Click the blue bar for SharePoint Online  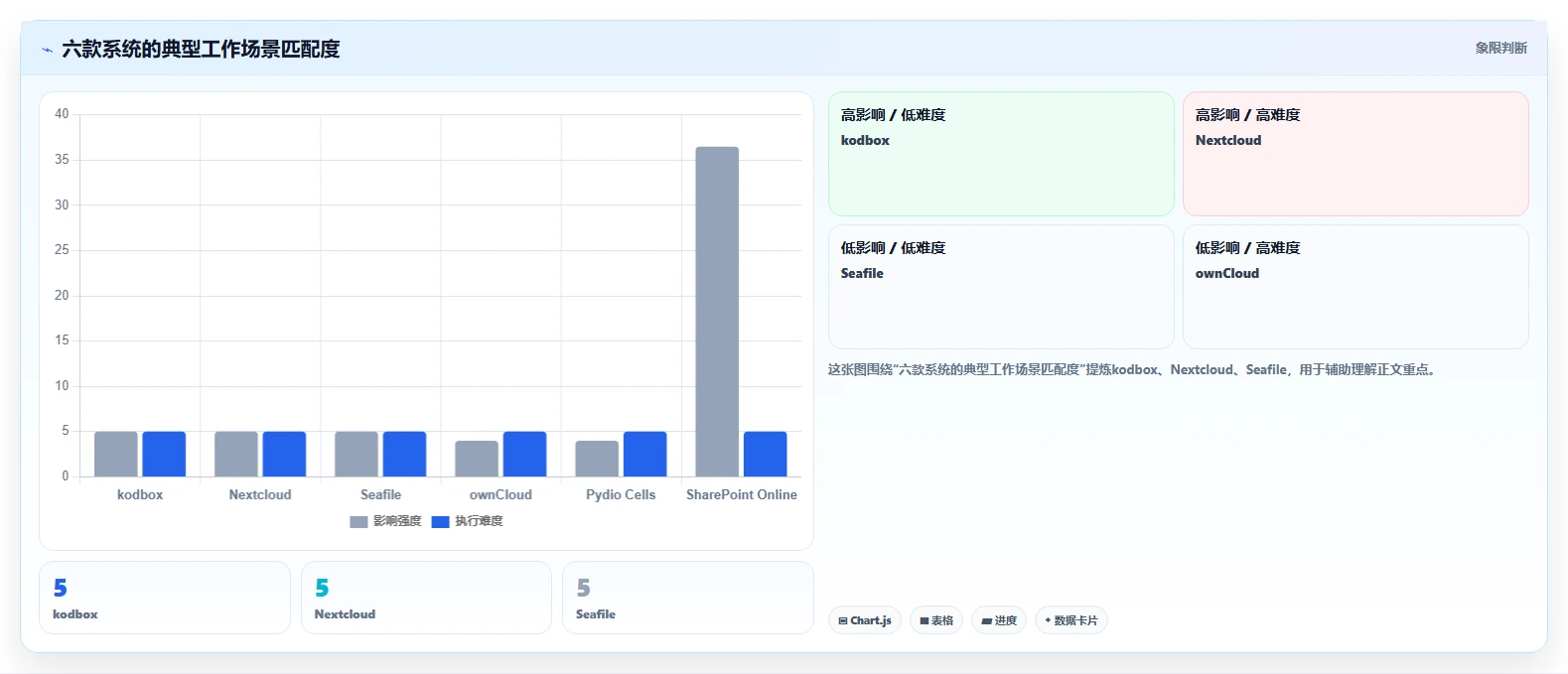(765, 454)
